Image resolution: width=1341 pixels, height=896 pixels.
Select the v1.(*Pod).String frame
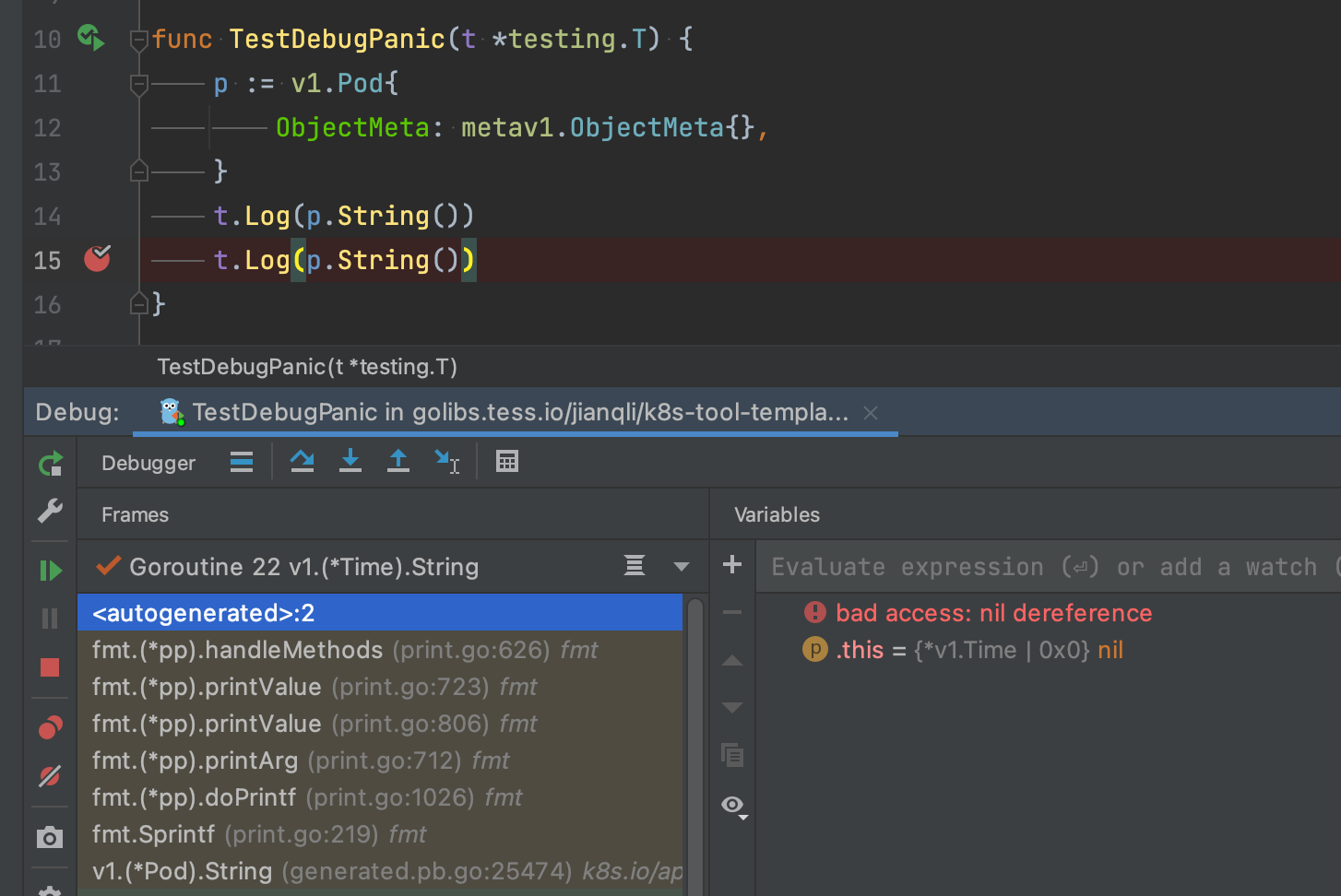380,871
